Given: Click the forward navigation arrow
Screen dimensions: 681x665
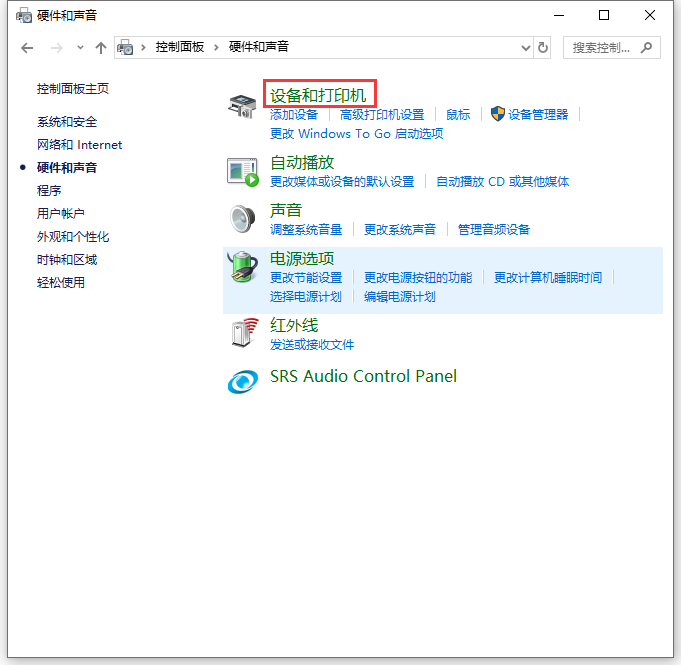Looking at the screenshot, I should pos(56,48).
